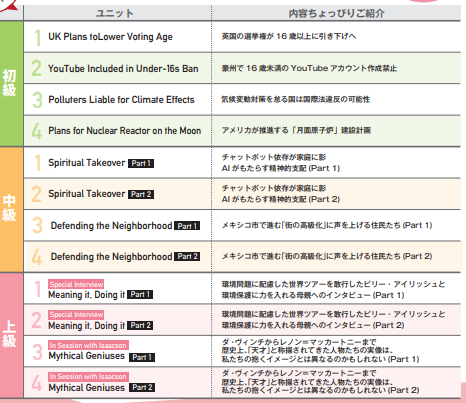Click 'Spiritual Takeover' title in the Part 2 row
Viewport: 466px width, 403px height.
[x=87, y=194]
